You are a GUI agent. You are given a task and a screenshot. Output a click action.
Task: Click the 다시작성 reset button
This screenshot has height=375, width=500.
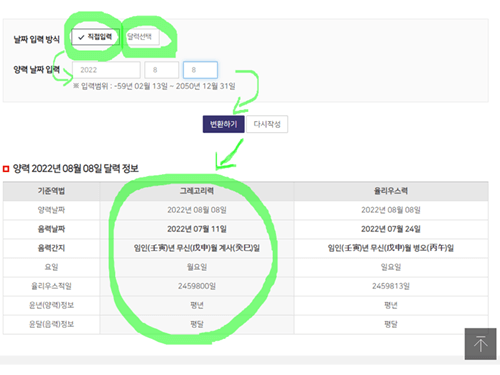[267, 124]
